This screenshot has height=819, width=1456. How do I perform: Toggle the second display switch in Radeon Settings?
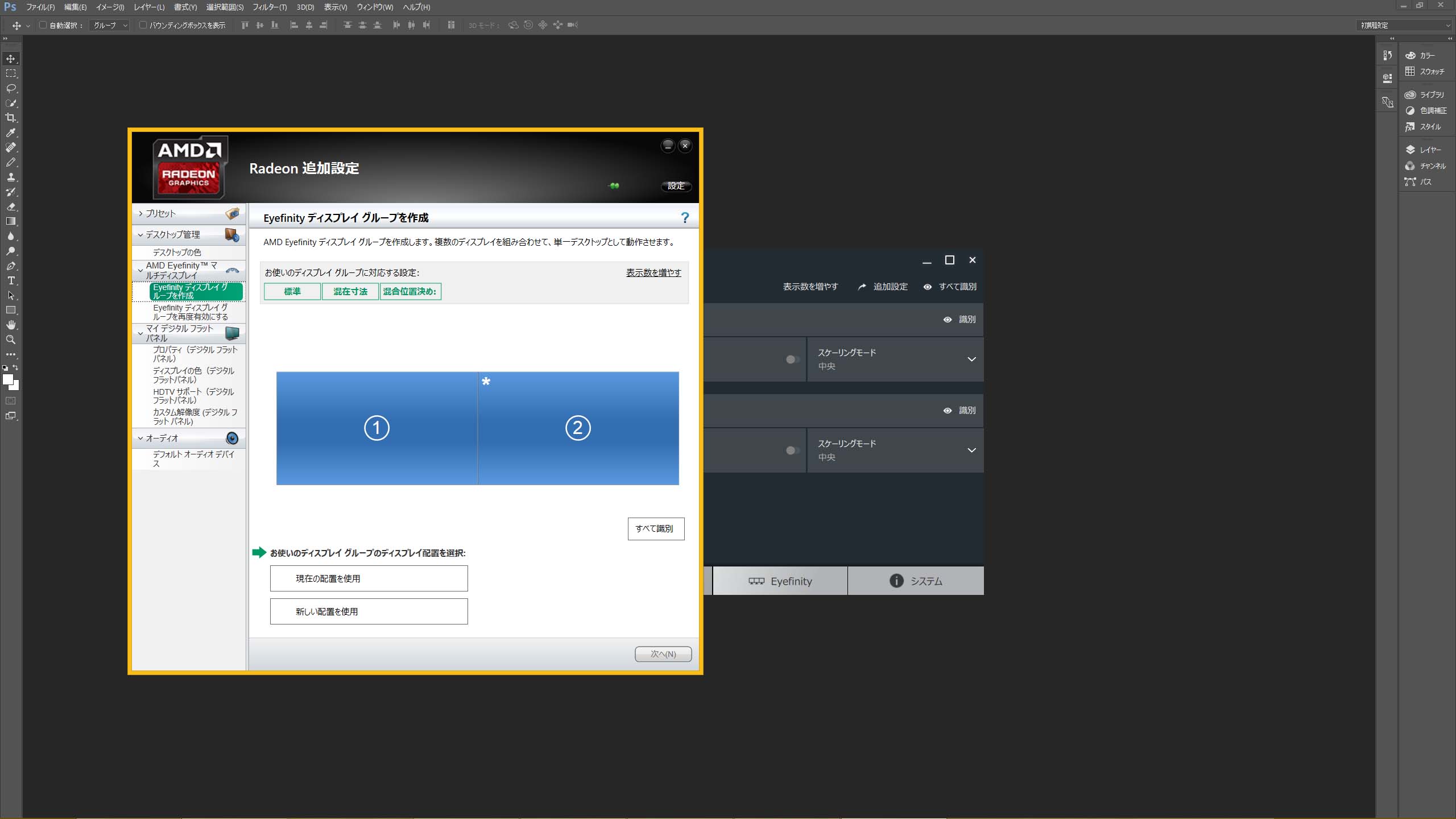(792, 450)
